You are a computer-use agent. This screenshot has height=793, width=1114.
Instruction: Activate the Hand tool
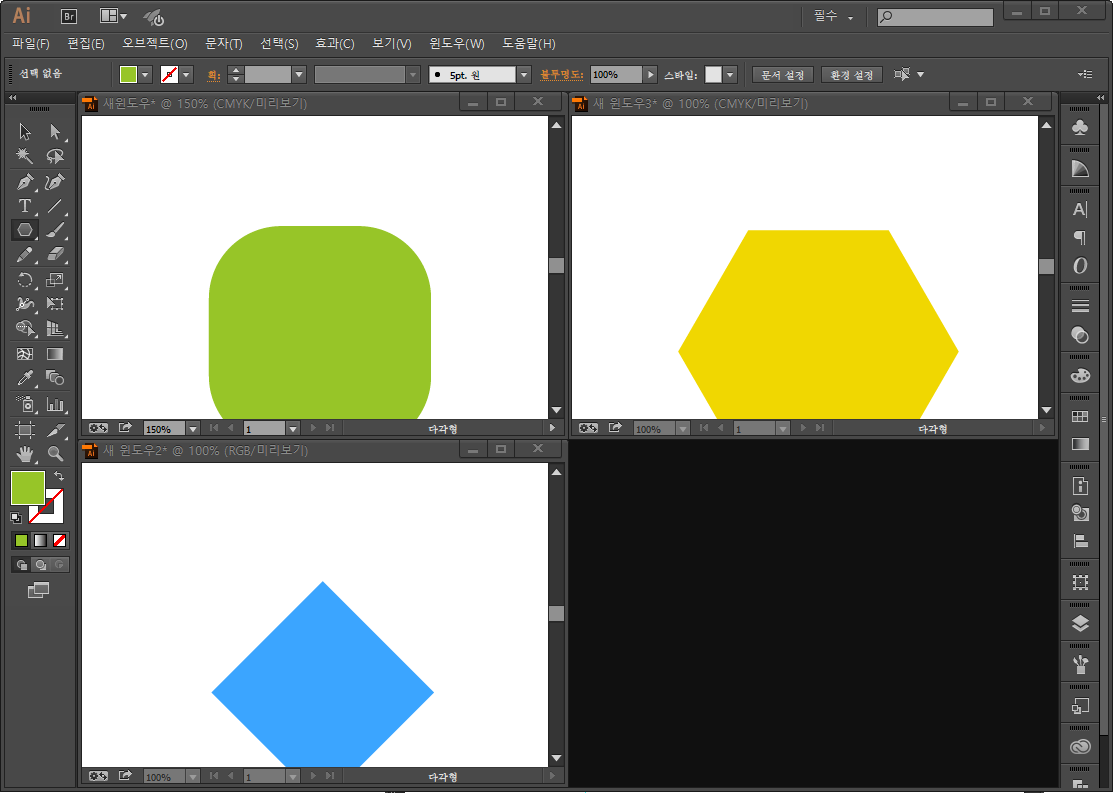click(25, 453)
